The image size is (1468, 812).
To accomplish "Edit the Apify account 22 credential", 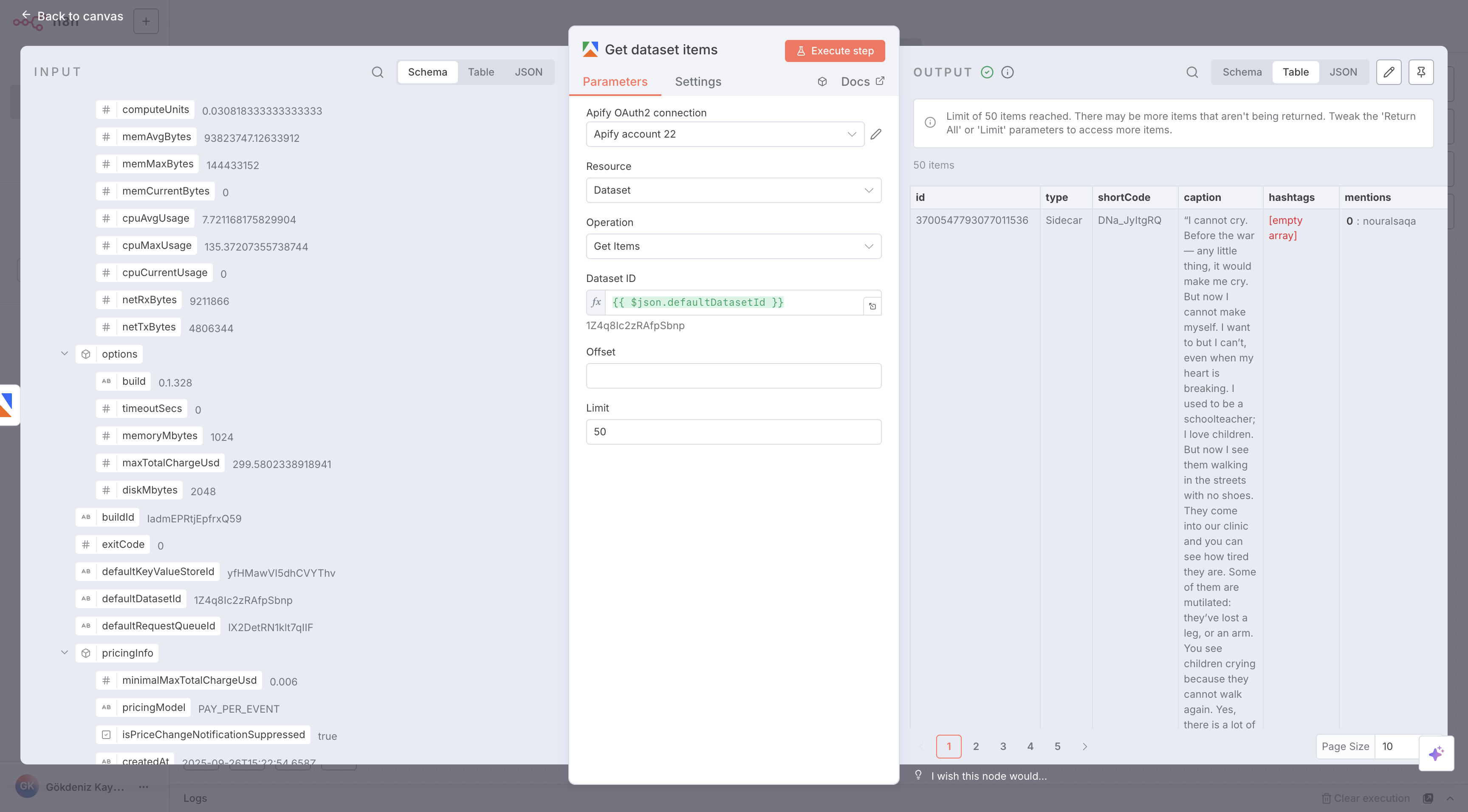I will click(876, 134).
